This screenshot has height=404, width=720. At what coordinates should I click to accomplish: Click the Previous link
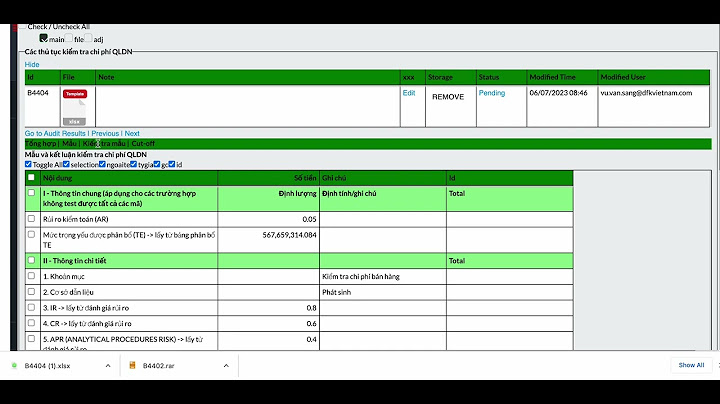point(105,133)
